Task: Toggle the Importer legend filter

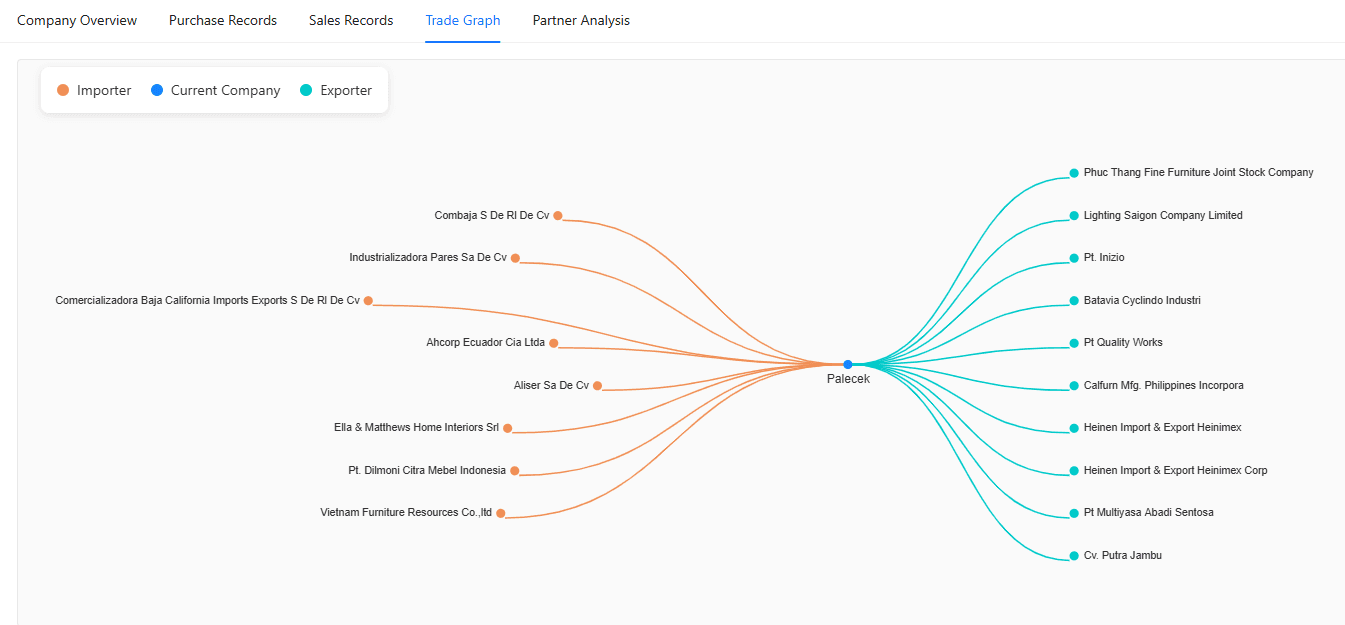Action: (94, 90)
